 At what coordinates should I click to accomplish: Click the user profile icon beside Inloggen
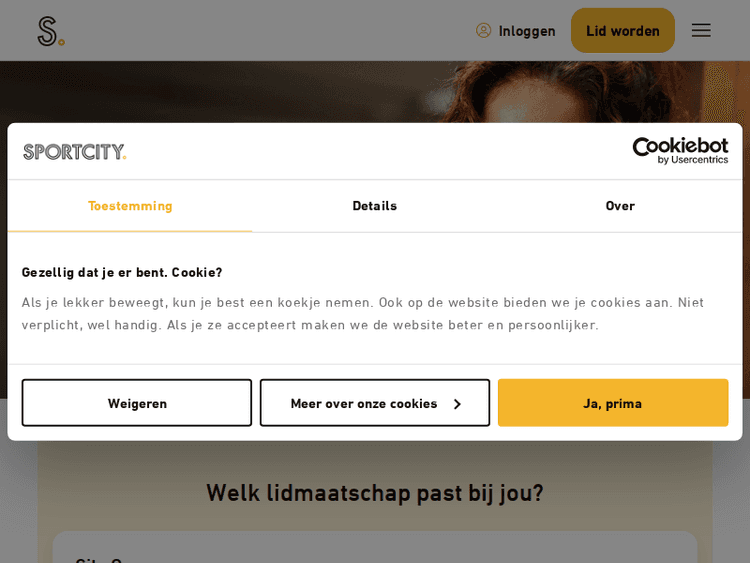[x=484, y=31]
